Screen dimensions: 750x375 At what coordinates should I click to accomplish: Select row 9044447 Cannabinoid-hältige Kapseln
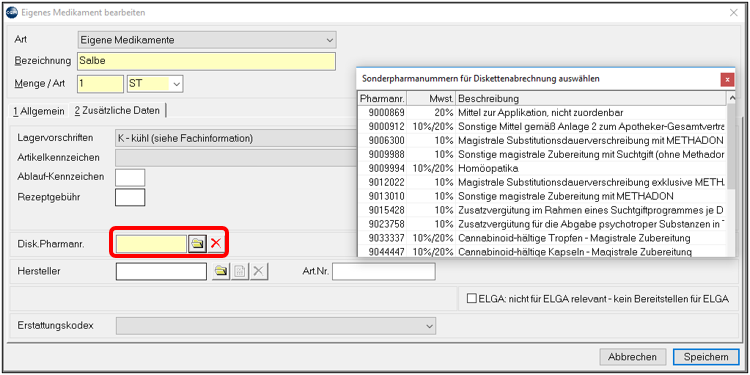point(542,251)
